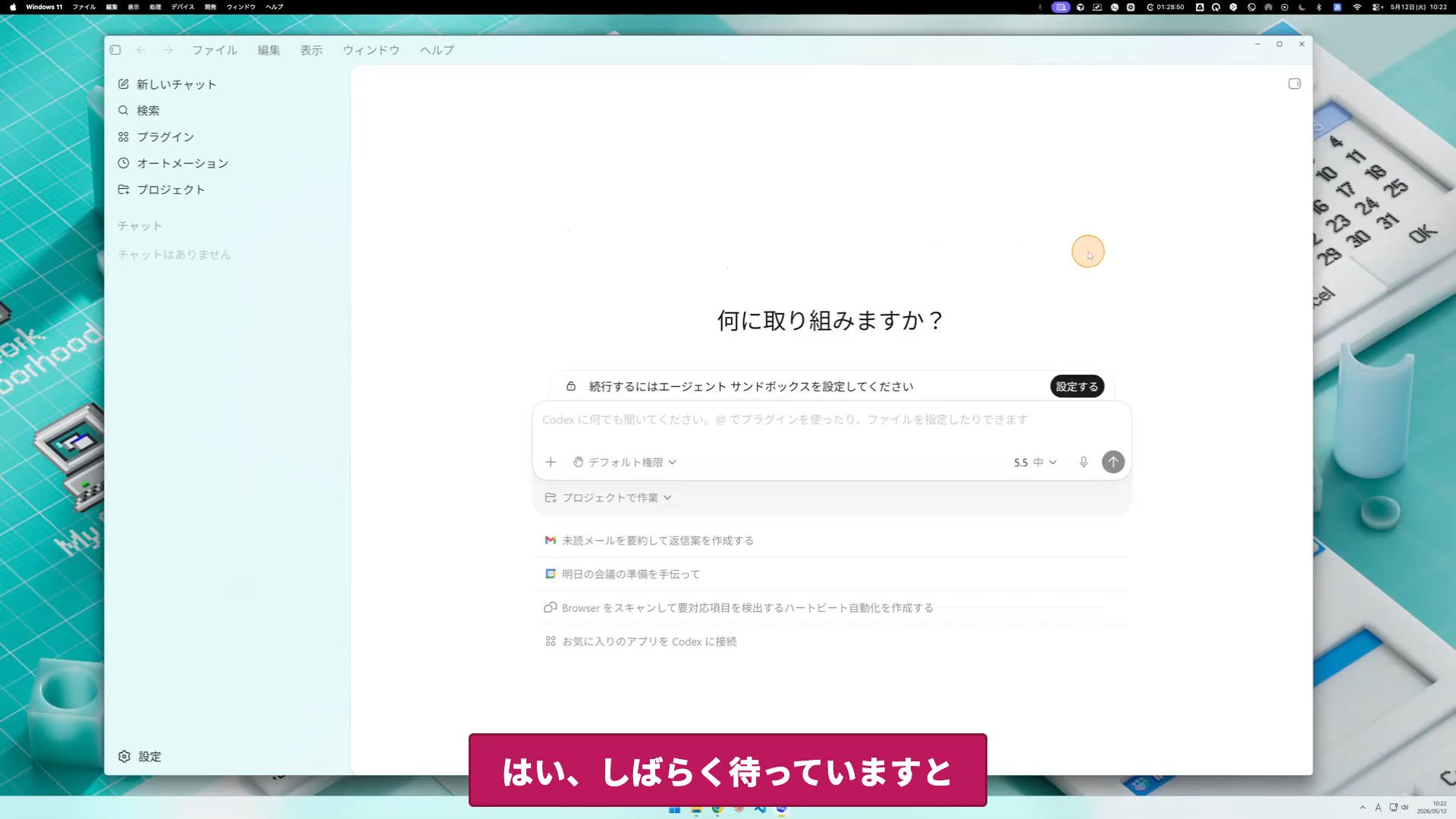
Task: Click the moon focus icon in menu bar
Action: [x=1301, y=7]
